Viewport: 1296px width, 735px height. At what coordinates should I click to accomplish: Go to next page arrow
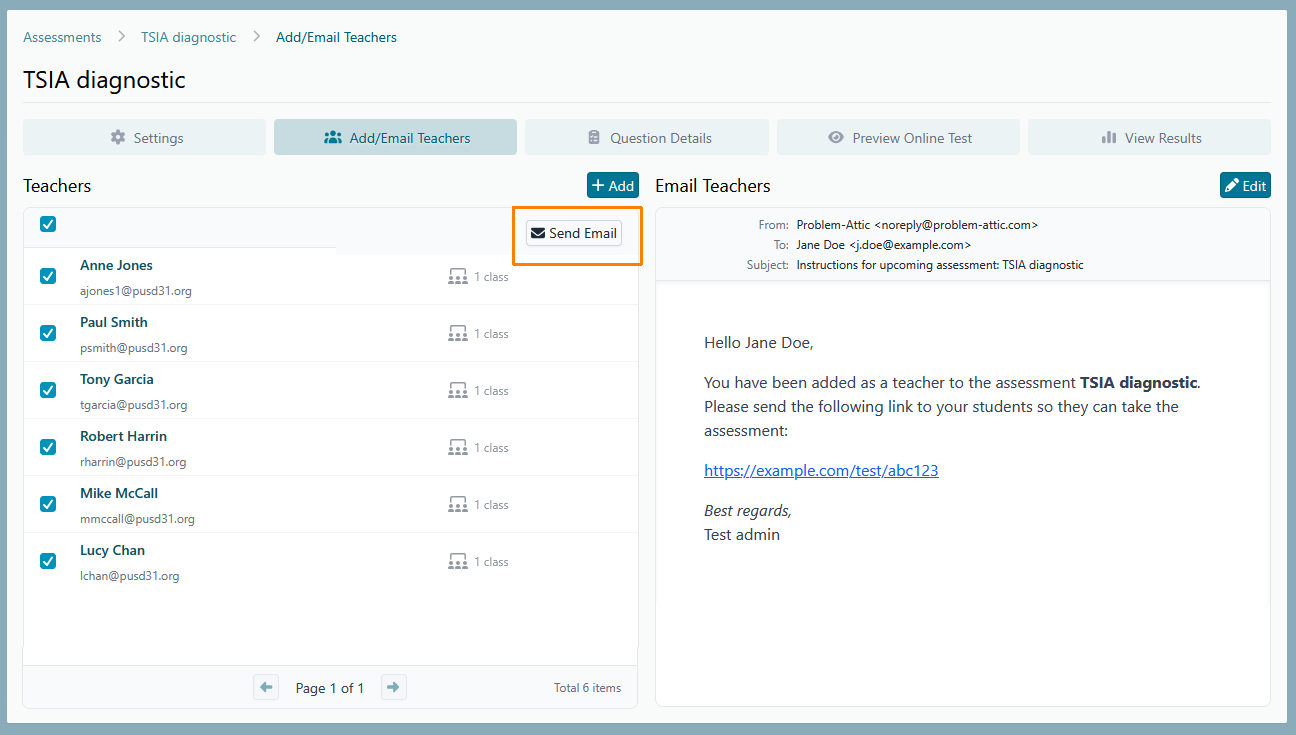(394, 687)
